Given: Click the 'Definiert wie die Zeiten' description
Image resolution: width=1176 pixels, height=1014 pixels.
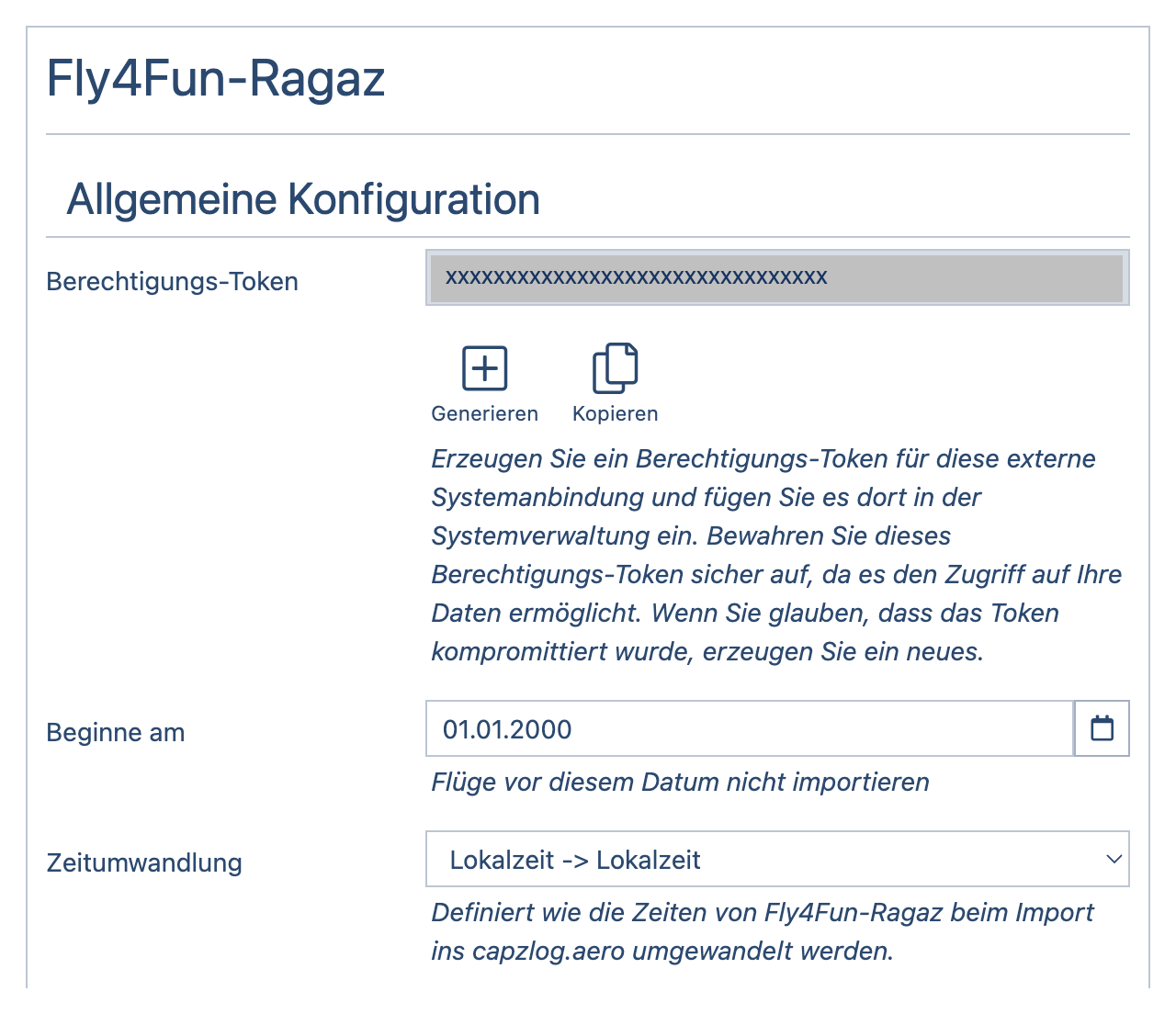Looking at the screenshot, I should tap(763, 932).
